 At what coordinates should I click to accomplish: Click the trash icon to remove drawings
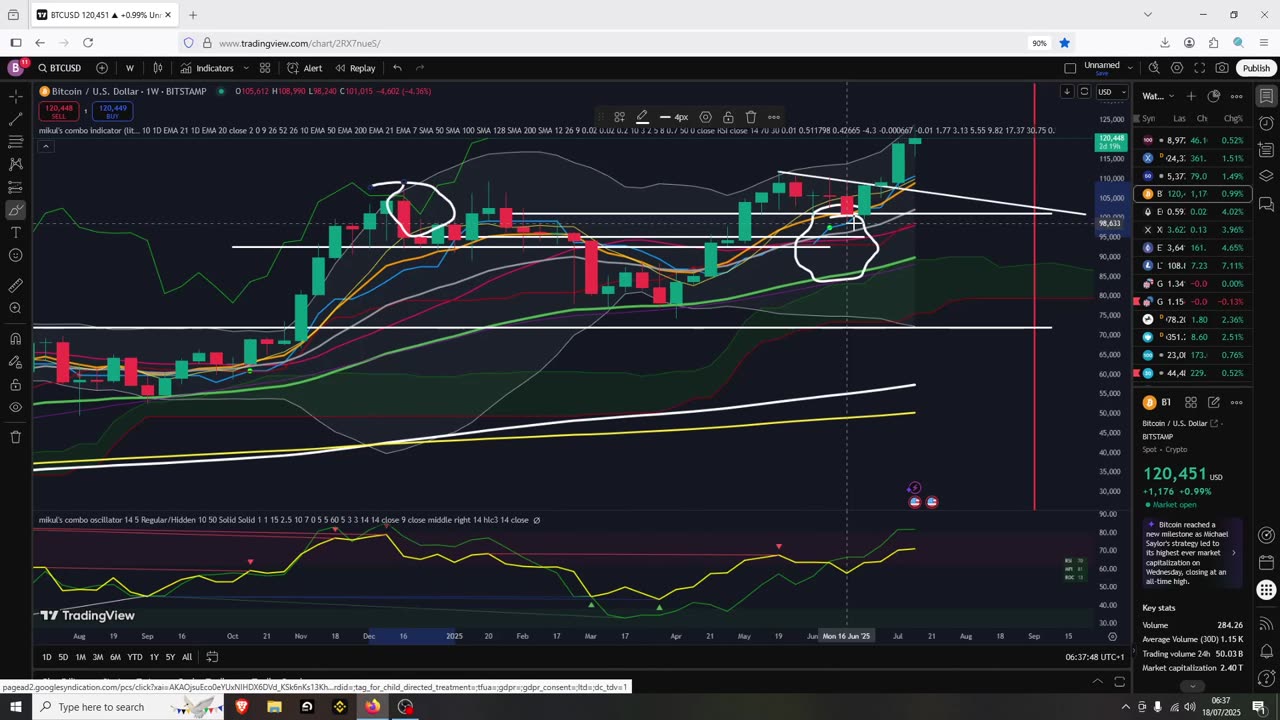[x=15, y=437]
